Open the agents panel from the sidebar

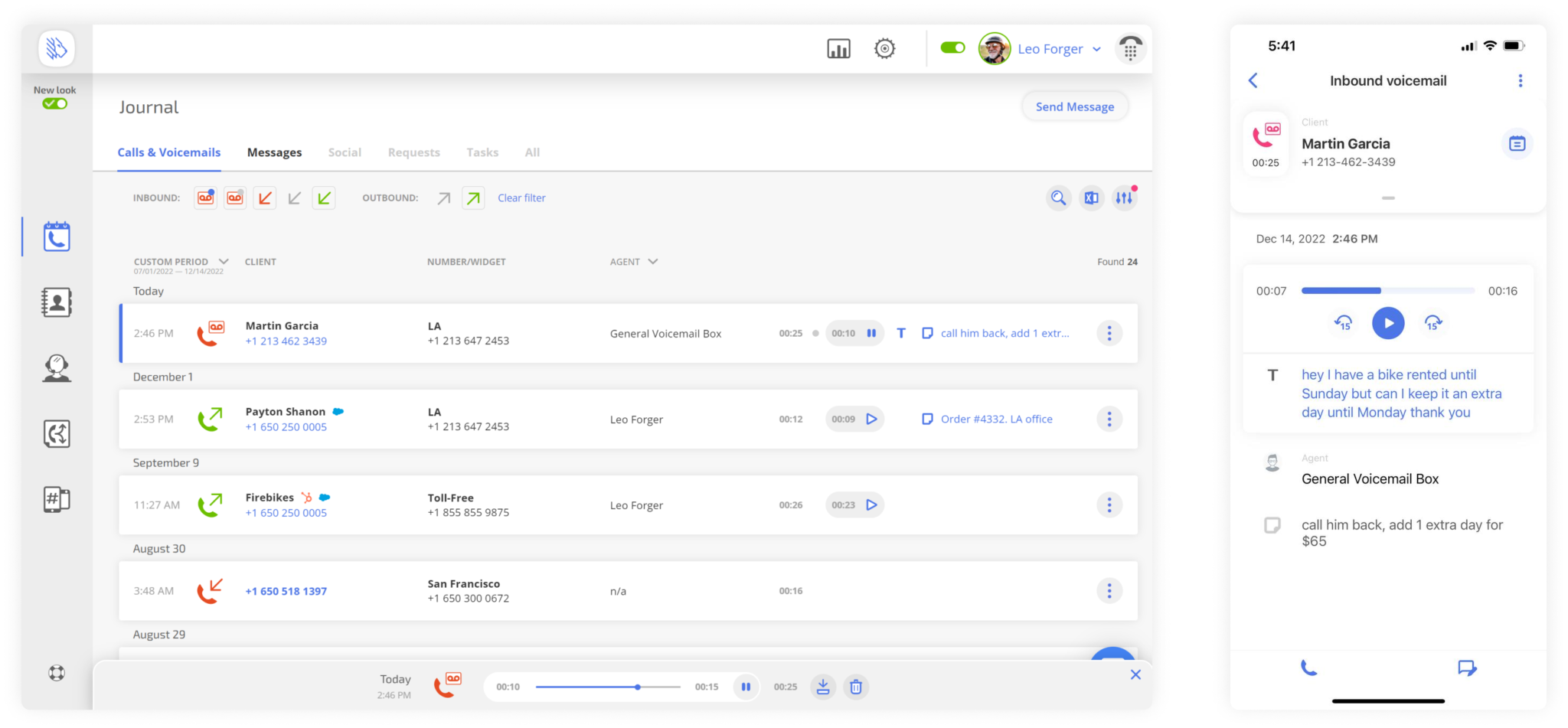[x=56, y=367]
